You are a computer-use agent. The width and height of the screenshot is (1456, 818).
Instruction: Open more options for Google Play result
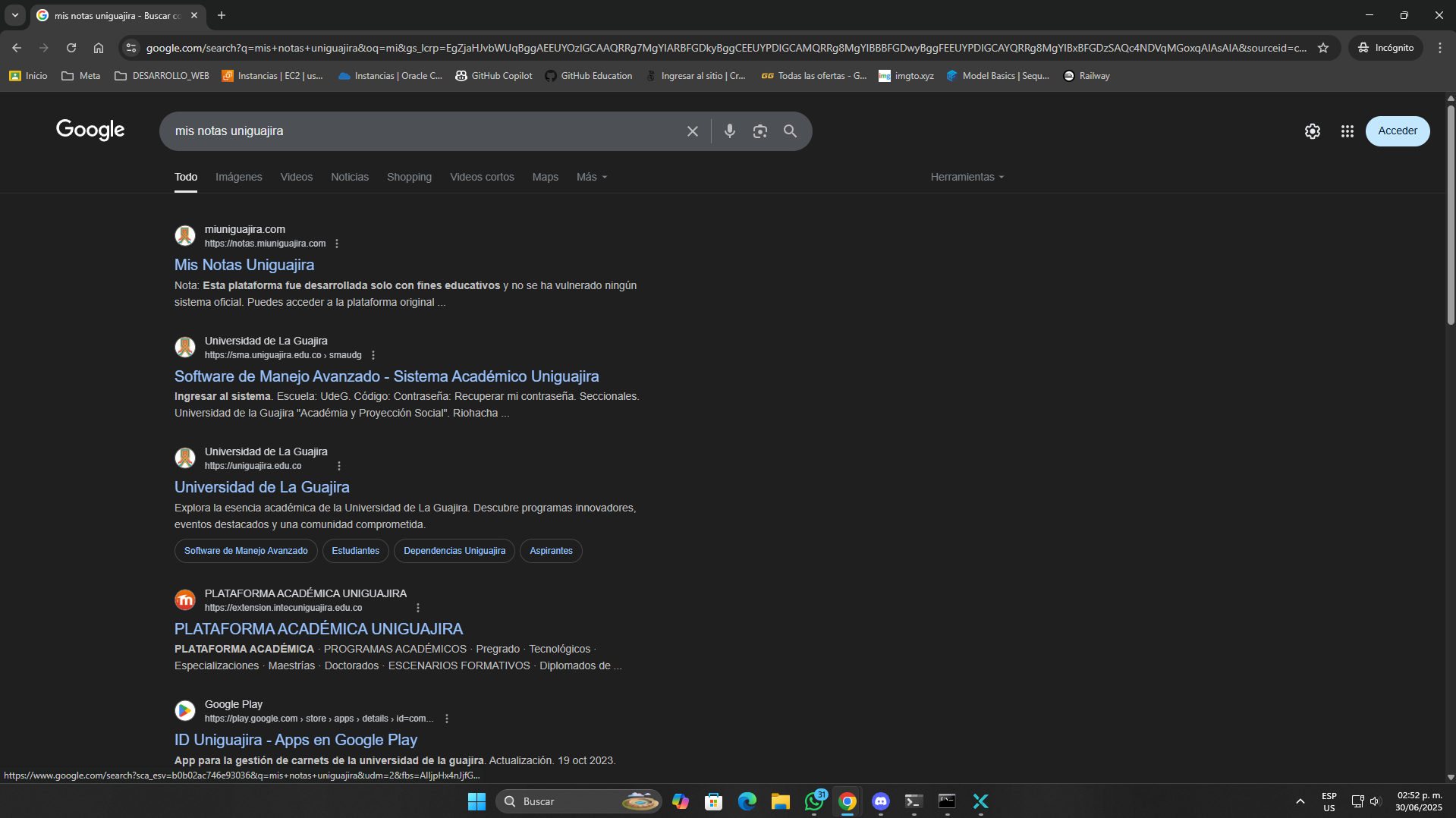(x=446, y=719)
